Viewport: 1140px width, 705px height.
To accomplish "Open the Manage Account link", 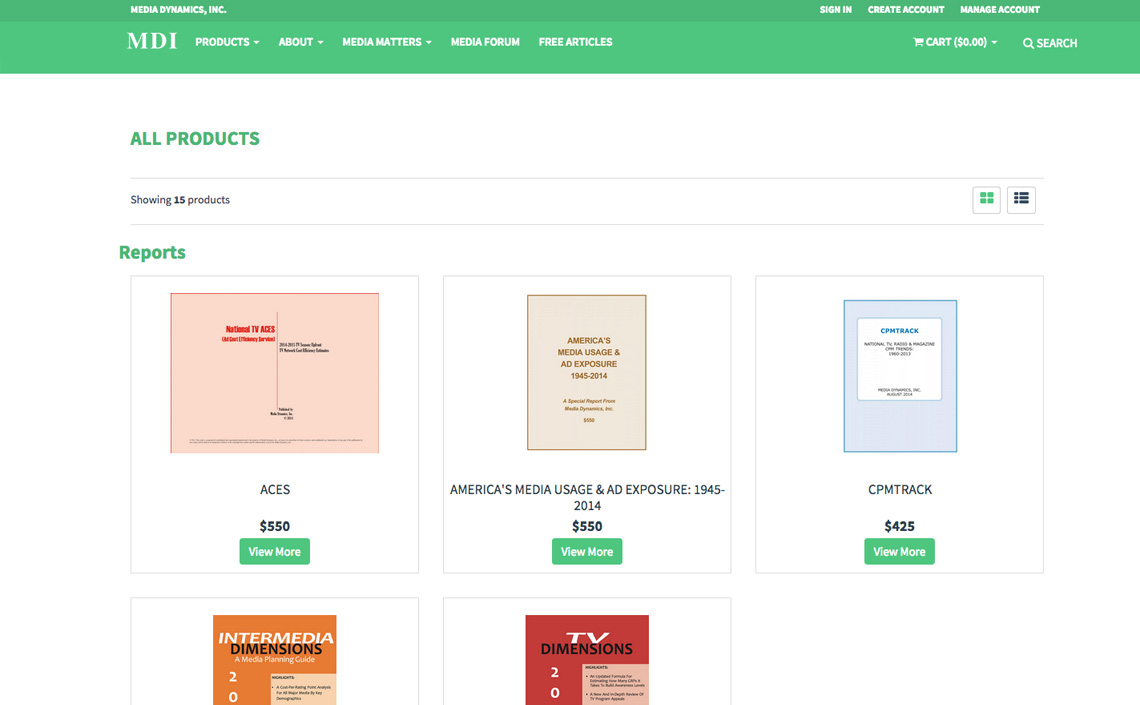I will point(1000,9).
